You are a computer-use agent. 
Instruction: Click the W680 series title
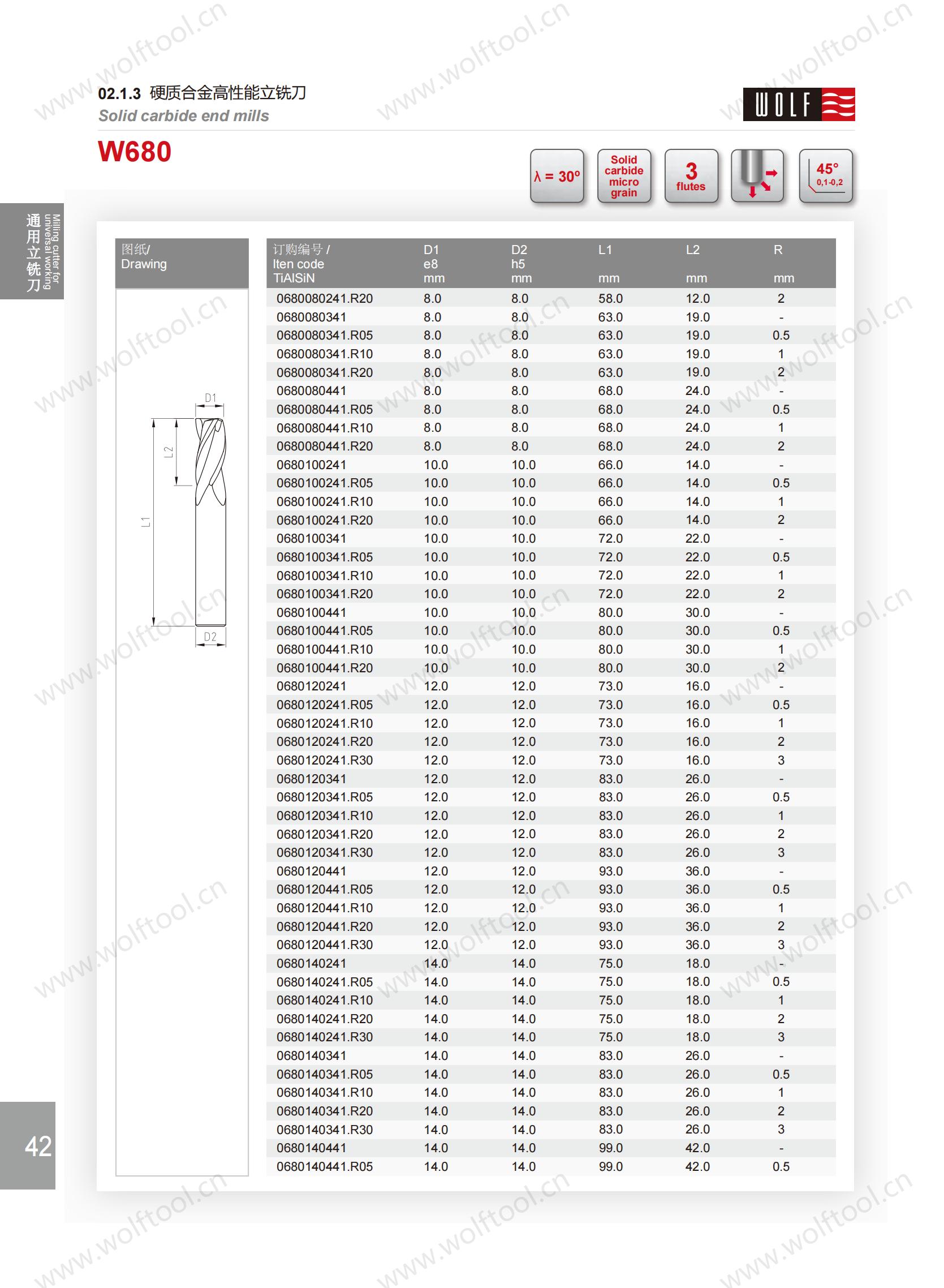(x=134, y=152)
